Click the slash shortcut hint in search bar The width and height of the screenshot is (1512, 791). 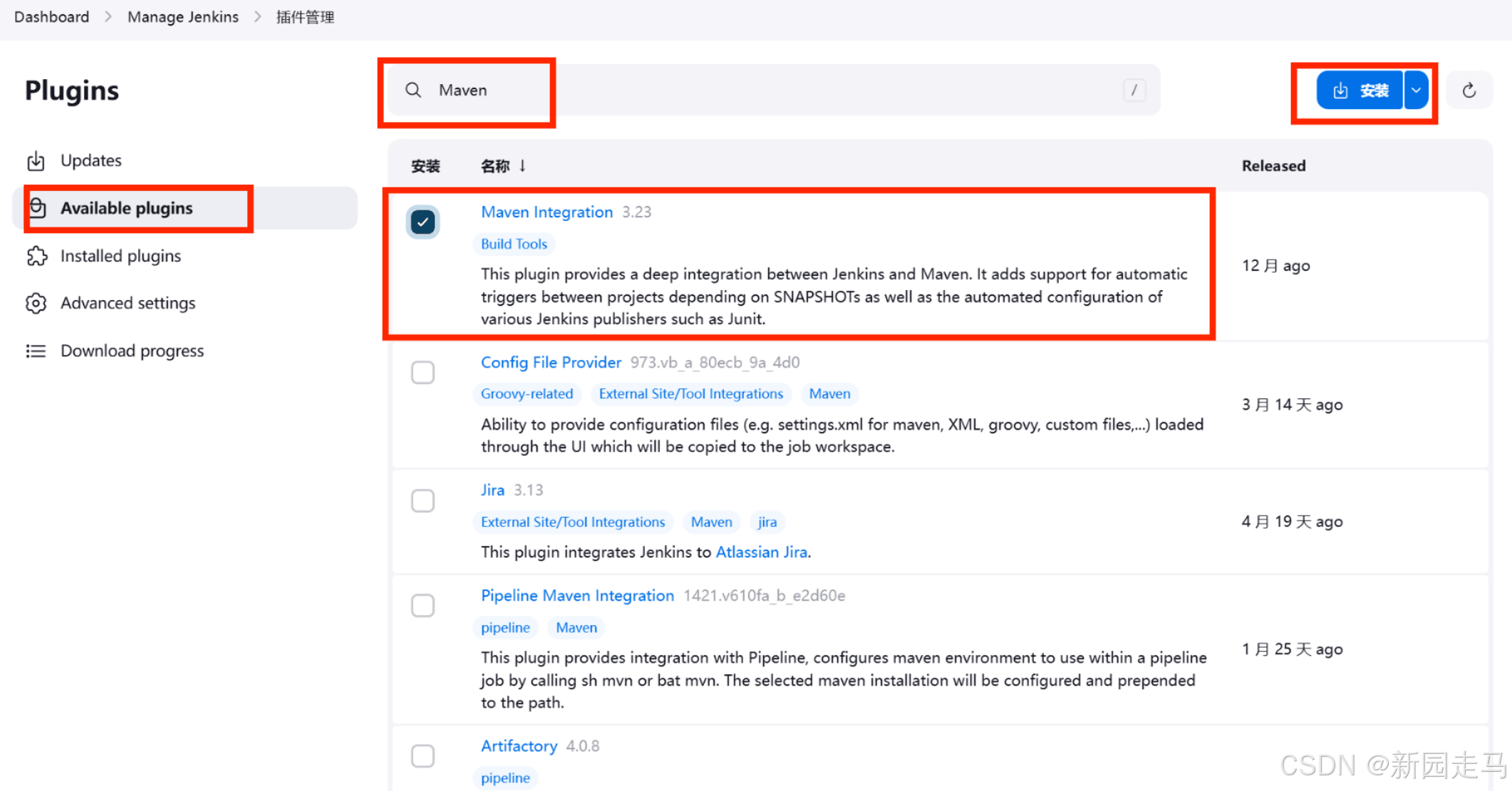[x=1134, y=90]
